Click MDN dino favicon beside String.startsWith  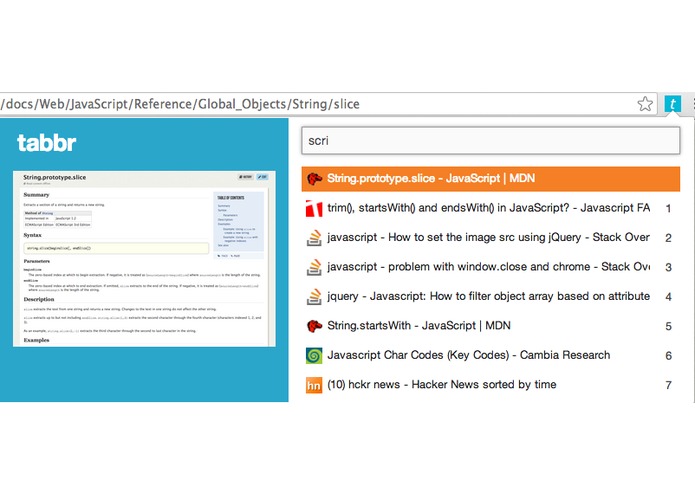point(314,326)
